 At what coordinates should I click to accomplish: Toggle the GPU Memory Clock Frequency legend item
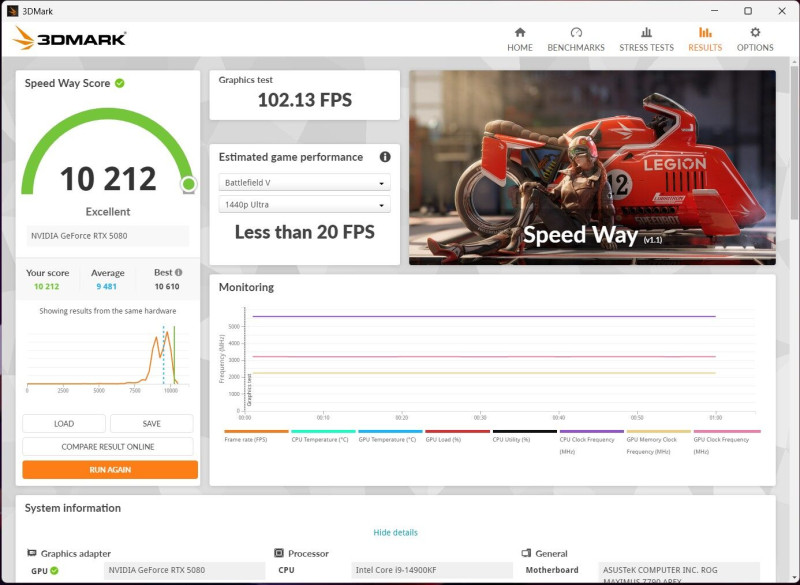658,443
